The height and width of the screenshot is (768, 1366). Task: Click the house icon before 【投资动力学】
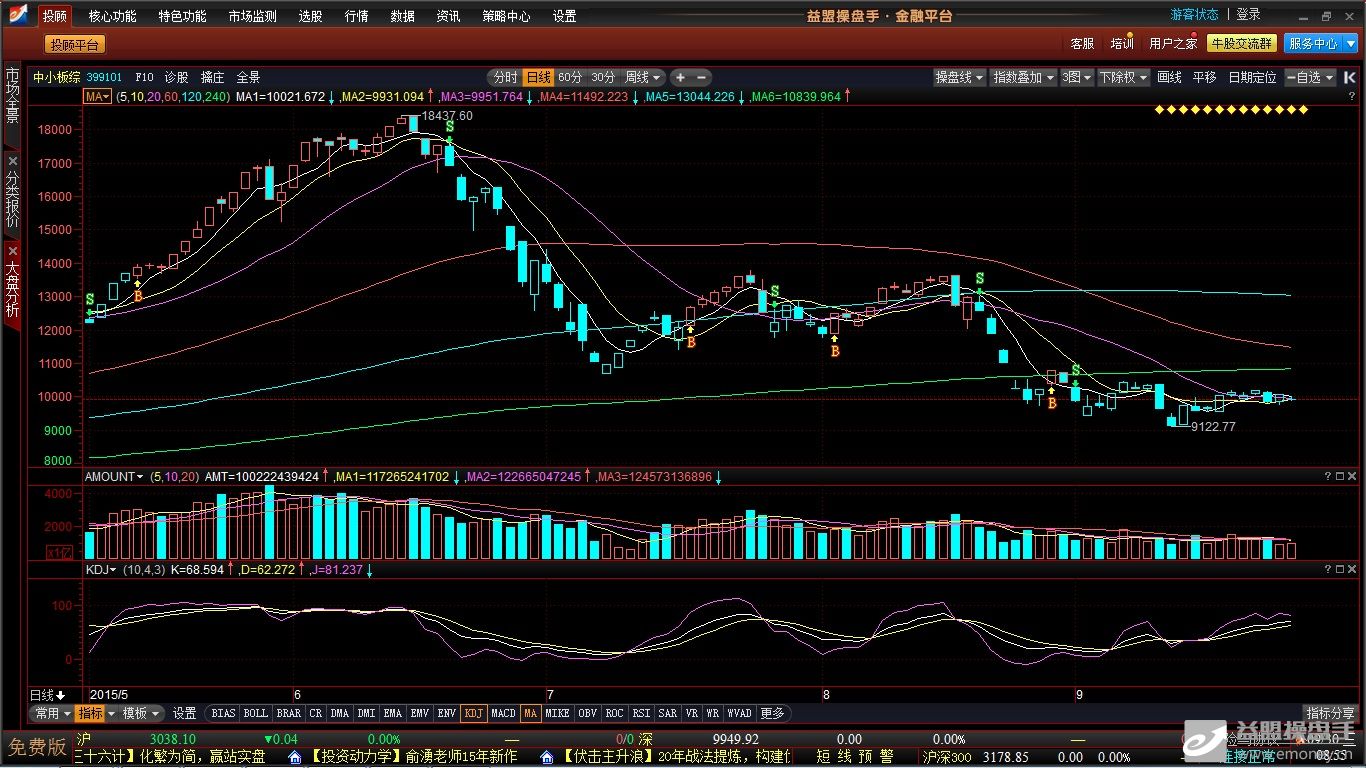click(295, 758)
